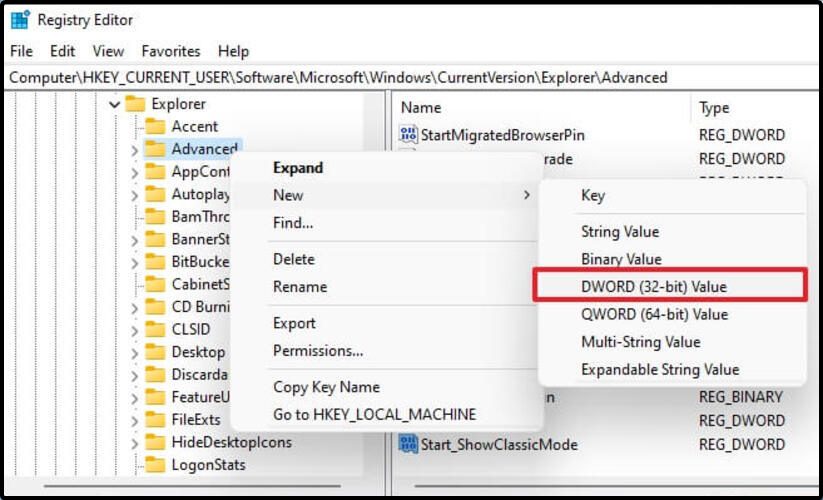Viewport: 823px width, 500px height.
Task: Expand the BitBucket key chevron
Action: pos(134,263)
